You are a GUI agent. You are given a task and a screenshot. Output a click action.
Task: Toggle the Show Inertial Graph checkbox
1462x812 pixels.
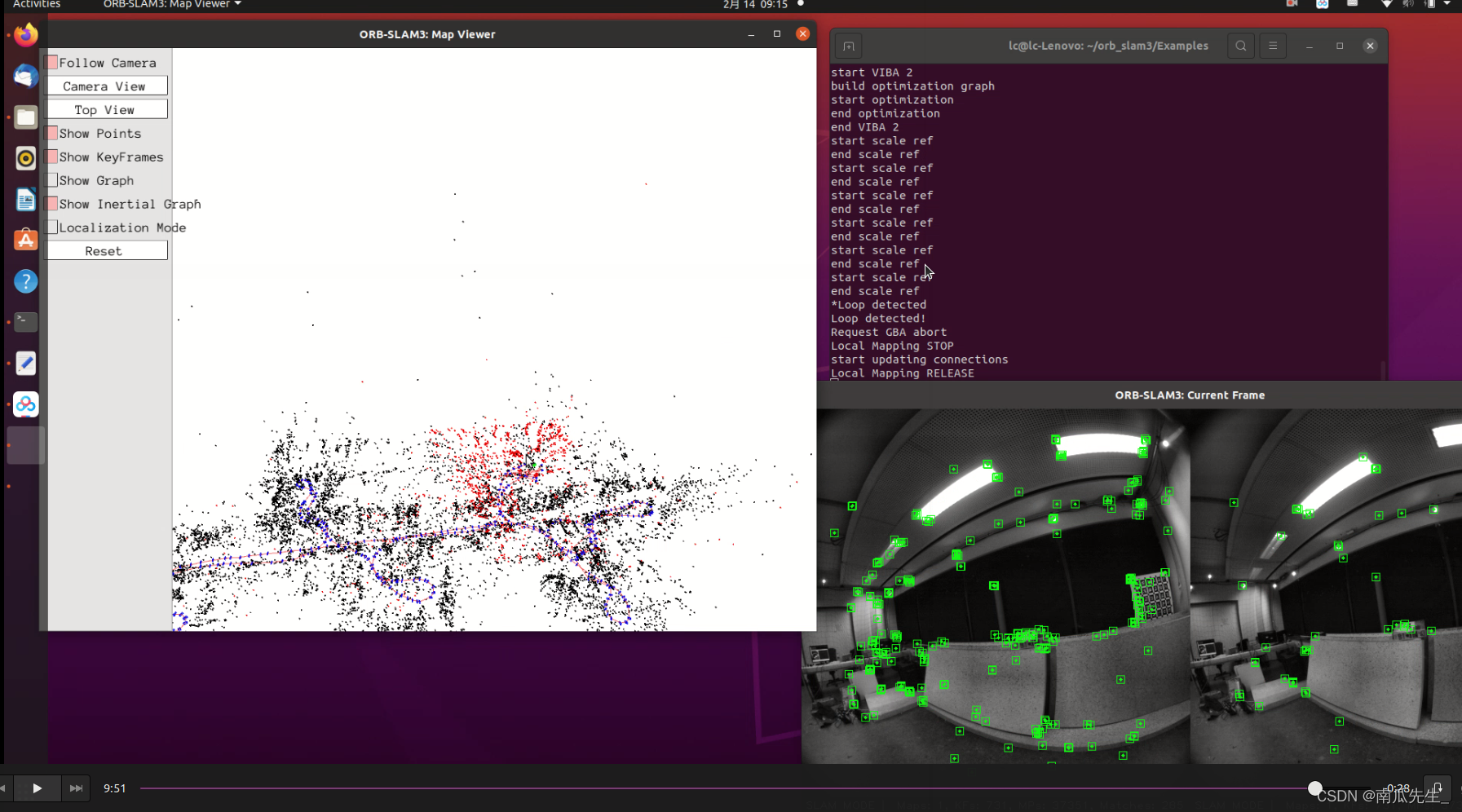coord(52,205)
